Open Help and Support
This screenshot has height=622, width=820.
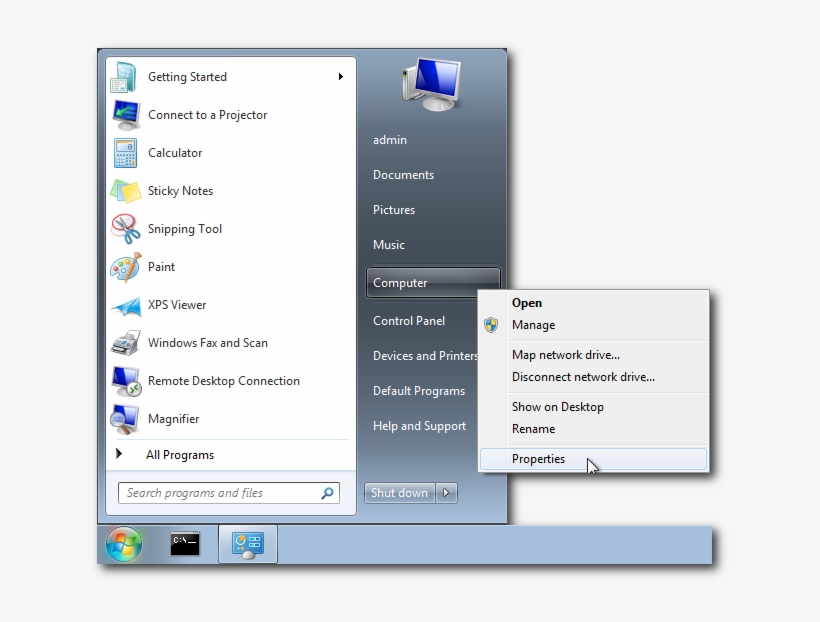pos(419,426)
